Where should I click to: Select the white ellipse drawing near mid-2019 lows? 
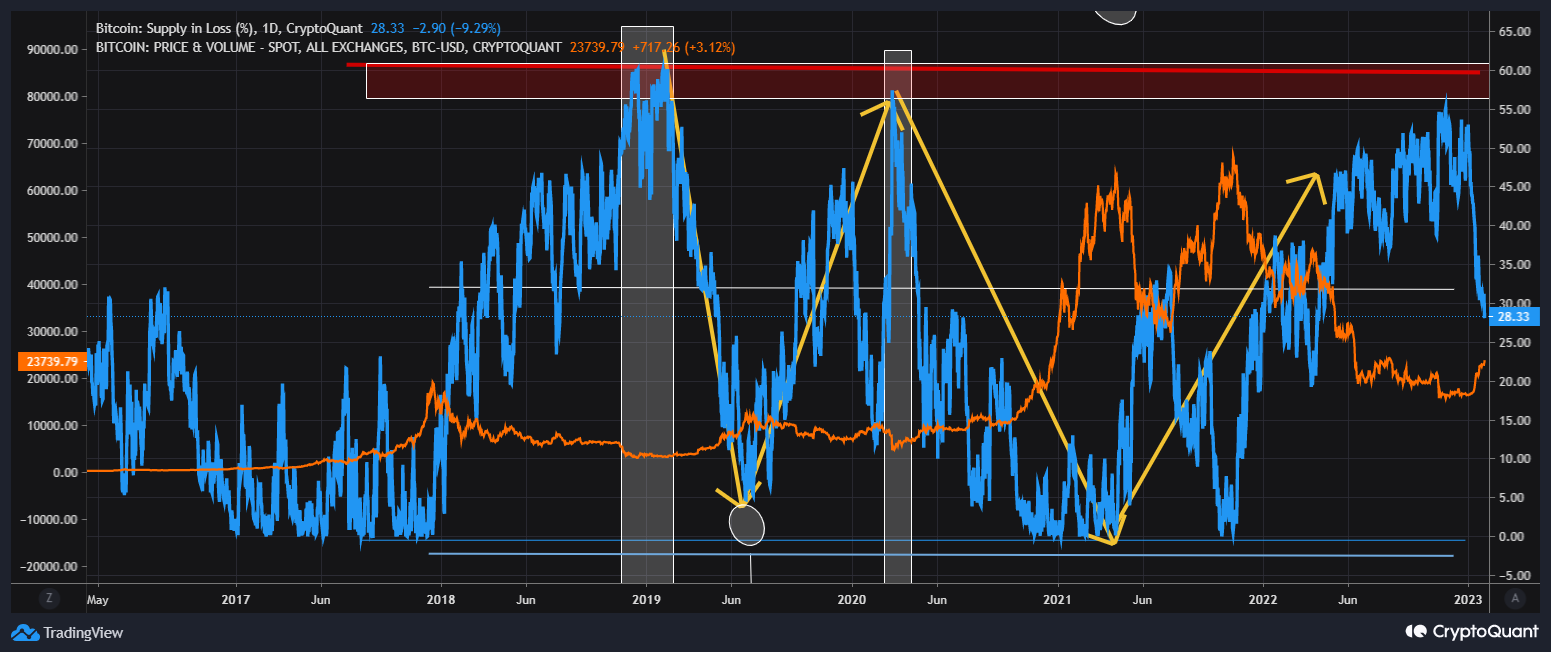pos(747,524)
